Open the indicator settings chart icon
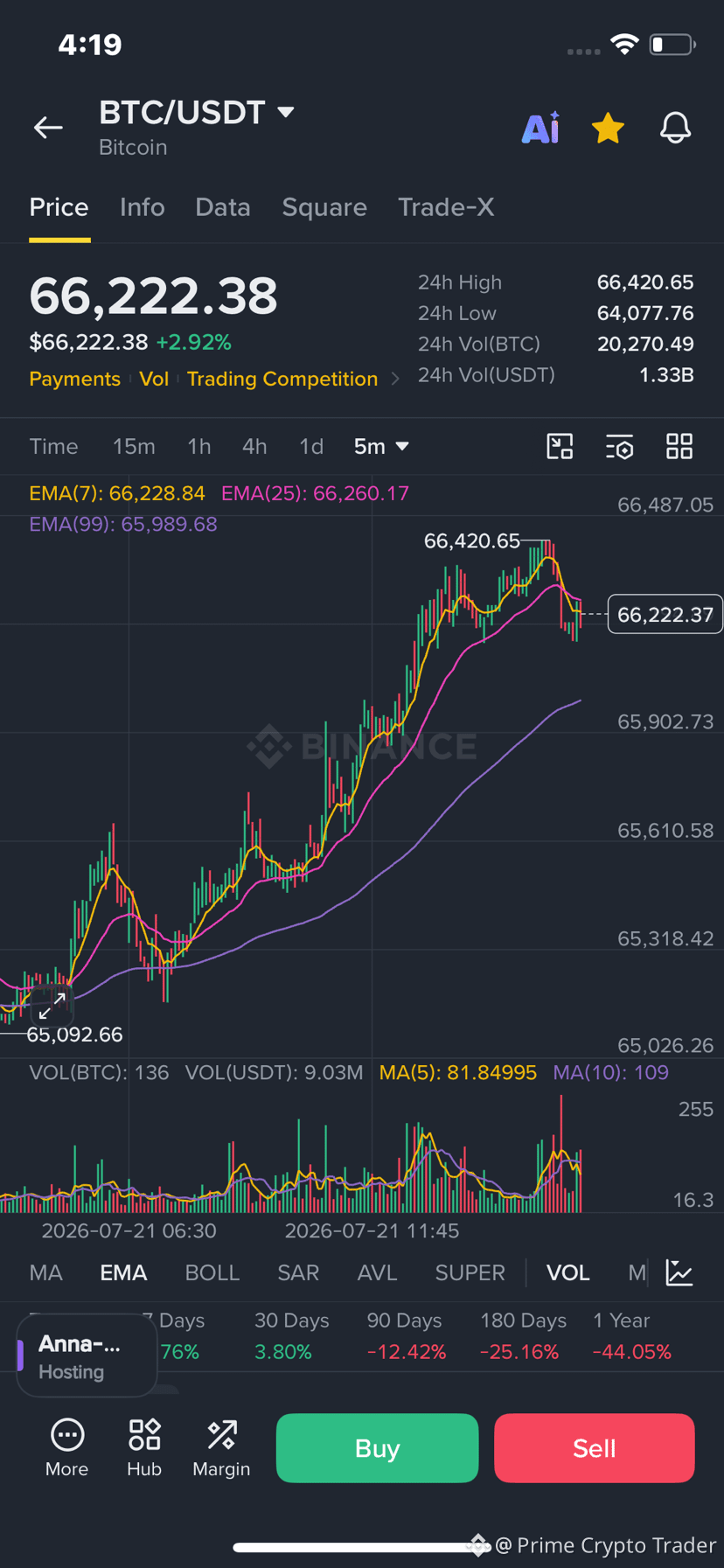The height and width of the screenshot is (1568, 724). (679, 1272)
